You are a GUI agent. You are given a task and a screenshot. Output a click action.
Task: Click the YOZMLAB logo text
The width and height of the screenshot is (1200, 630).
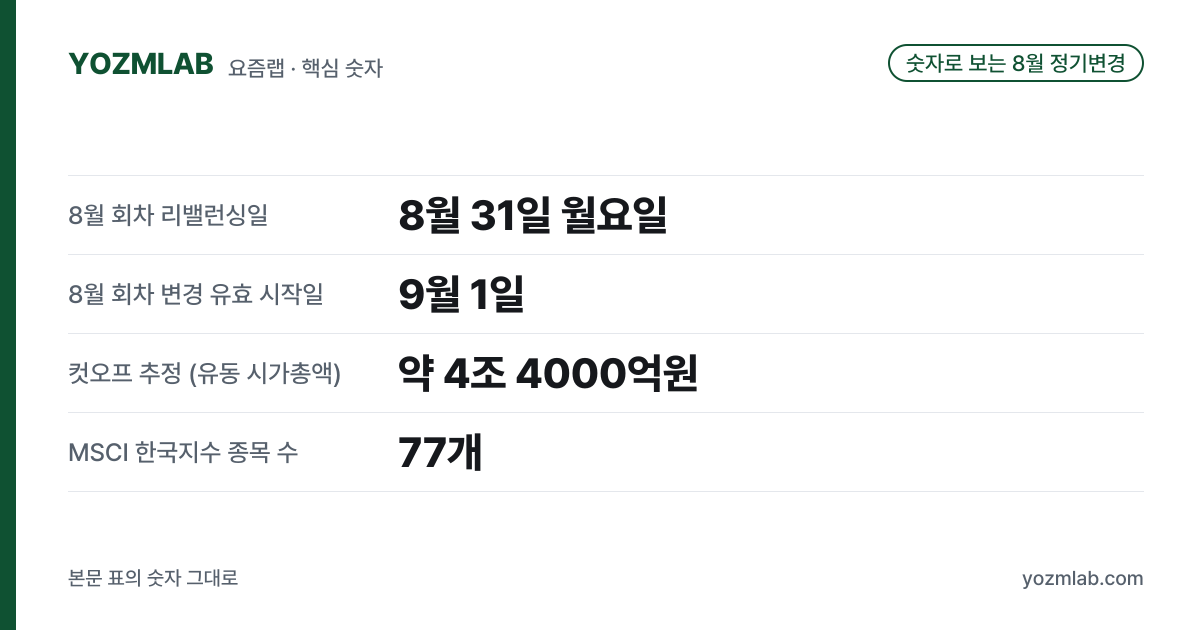click(141, 64)
